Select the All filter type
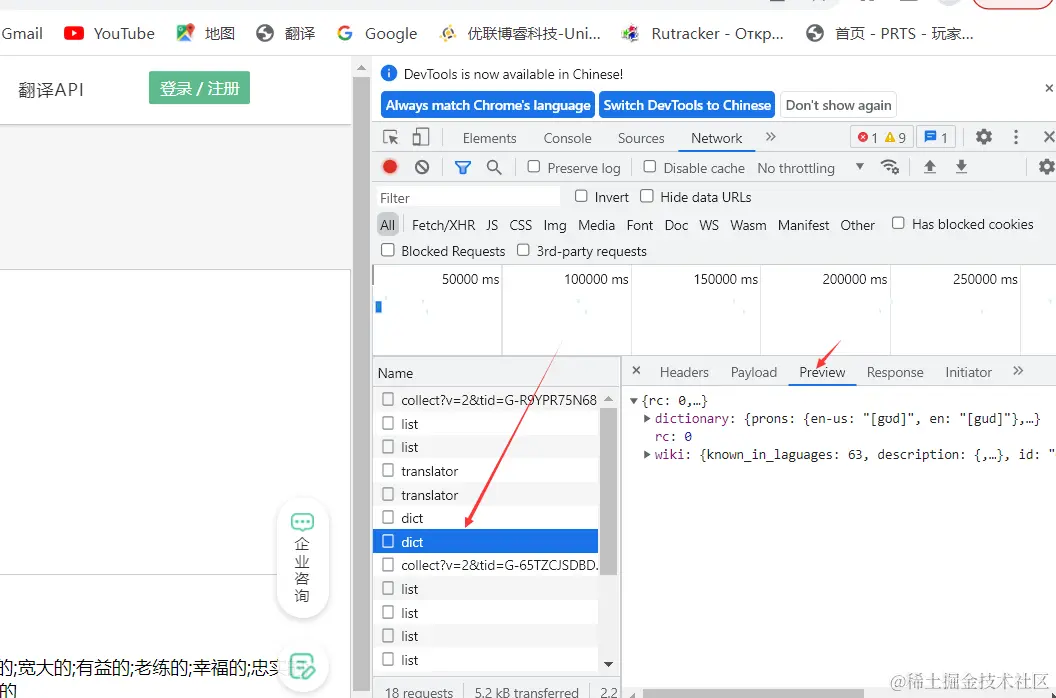This screenshot has height=698, width=1056. point(387,225)
